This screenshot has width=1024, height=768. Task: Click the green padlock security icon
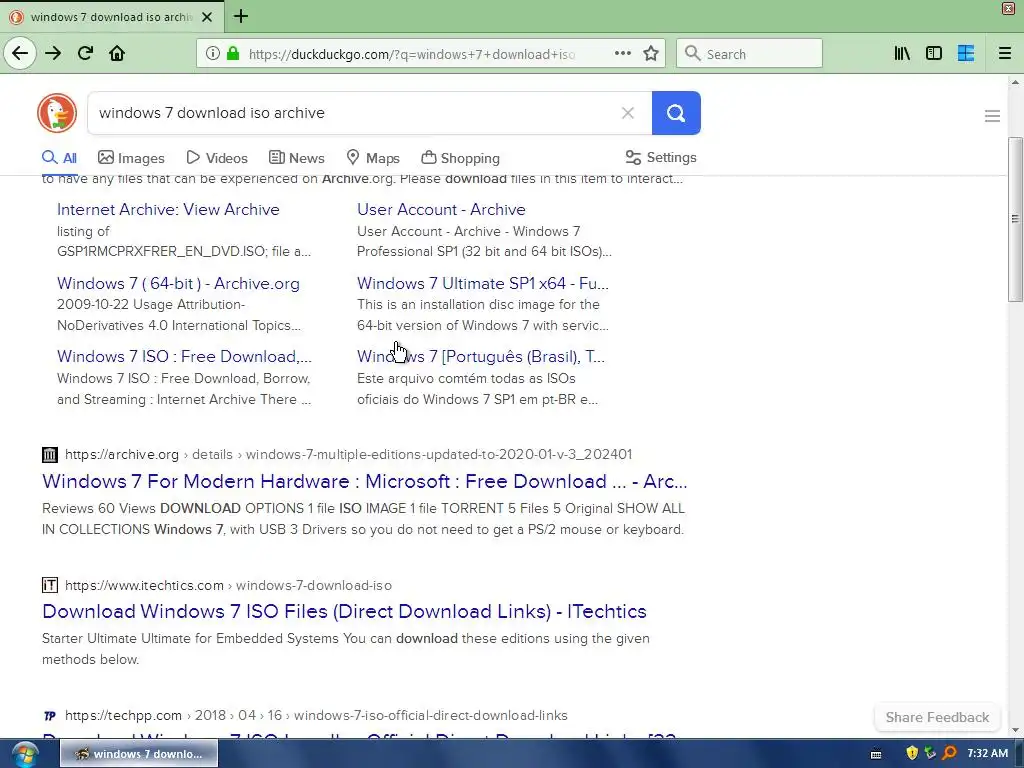click(232, 54)
